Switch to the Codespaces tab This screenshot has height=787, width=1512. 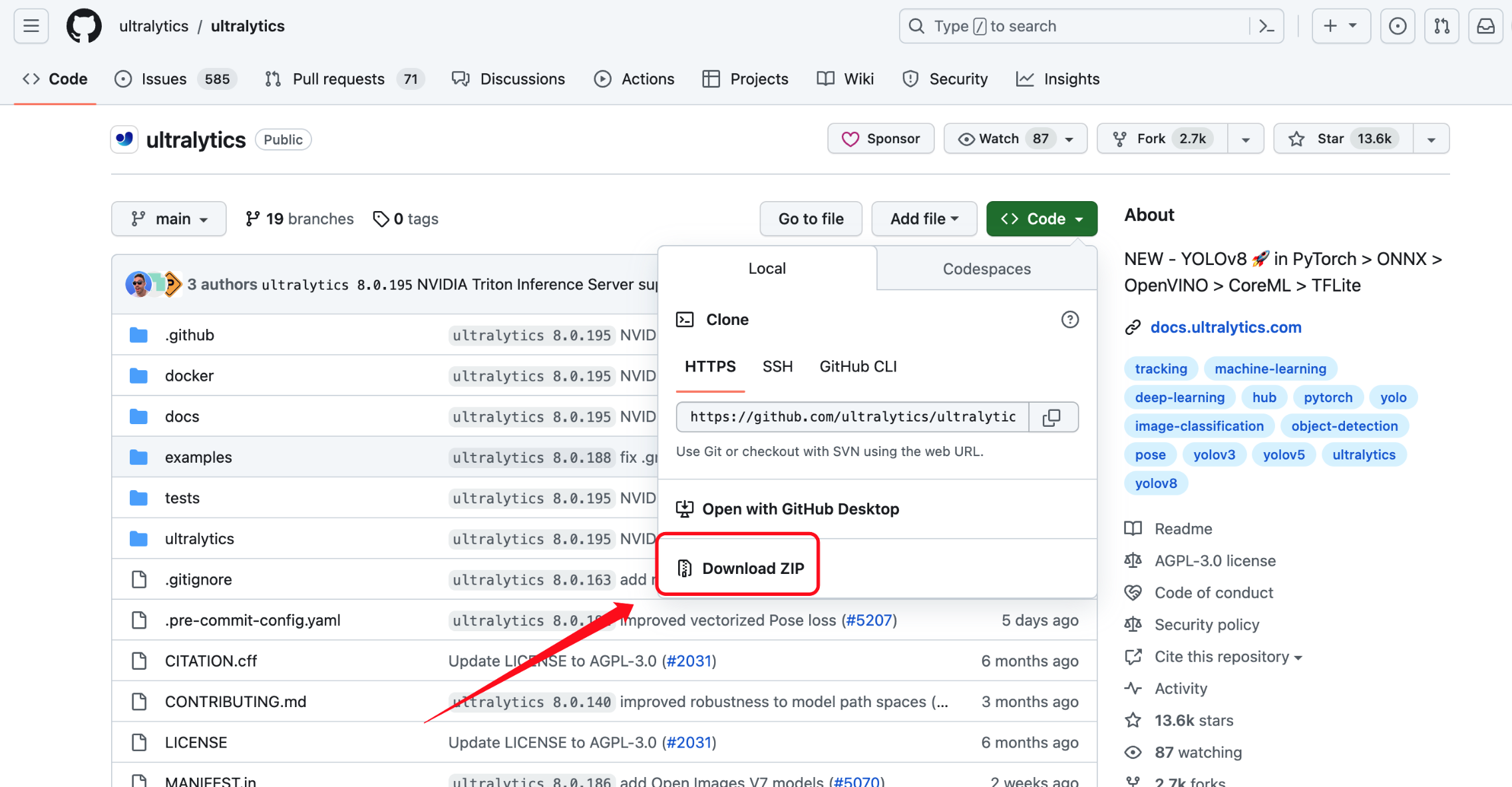(987, 268)
